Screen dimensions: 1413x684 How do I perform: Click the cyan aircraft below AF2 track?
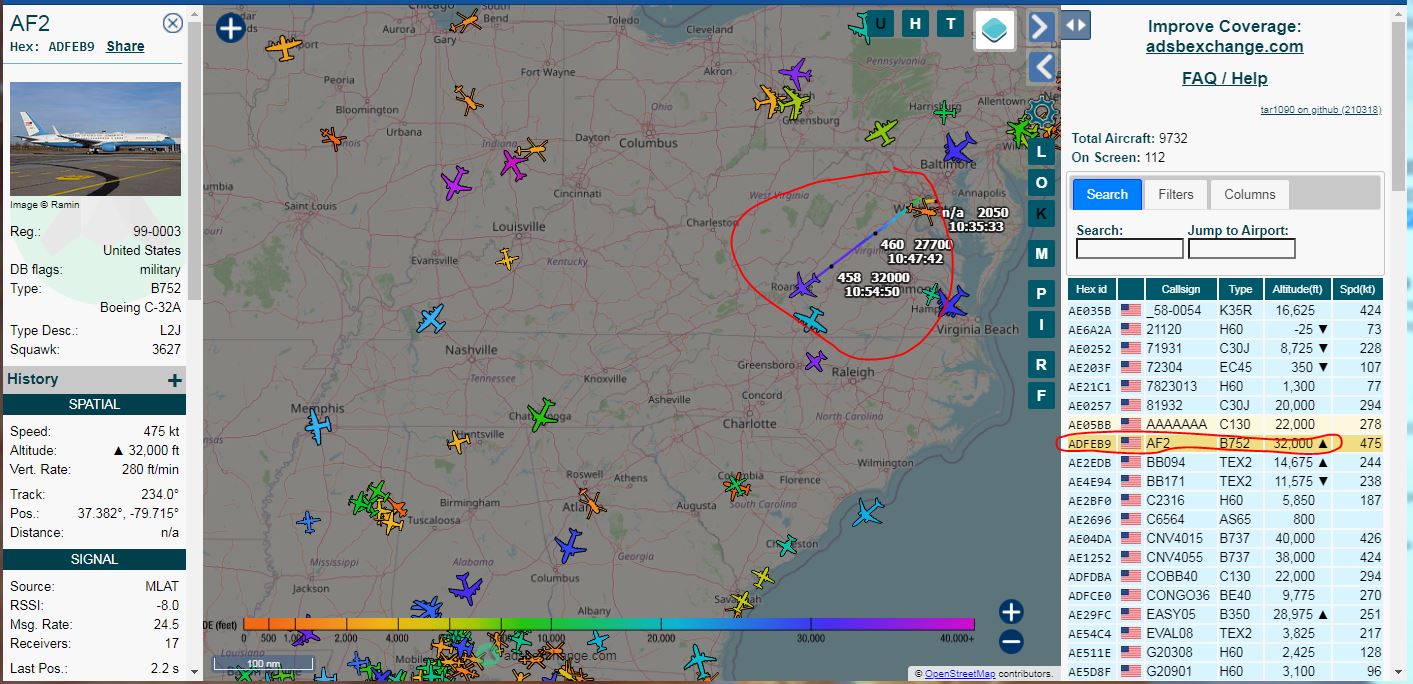811,321
